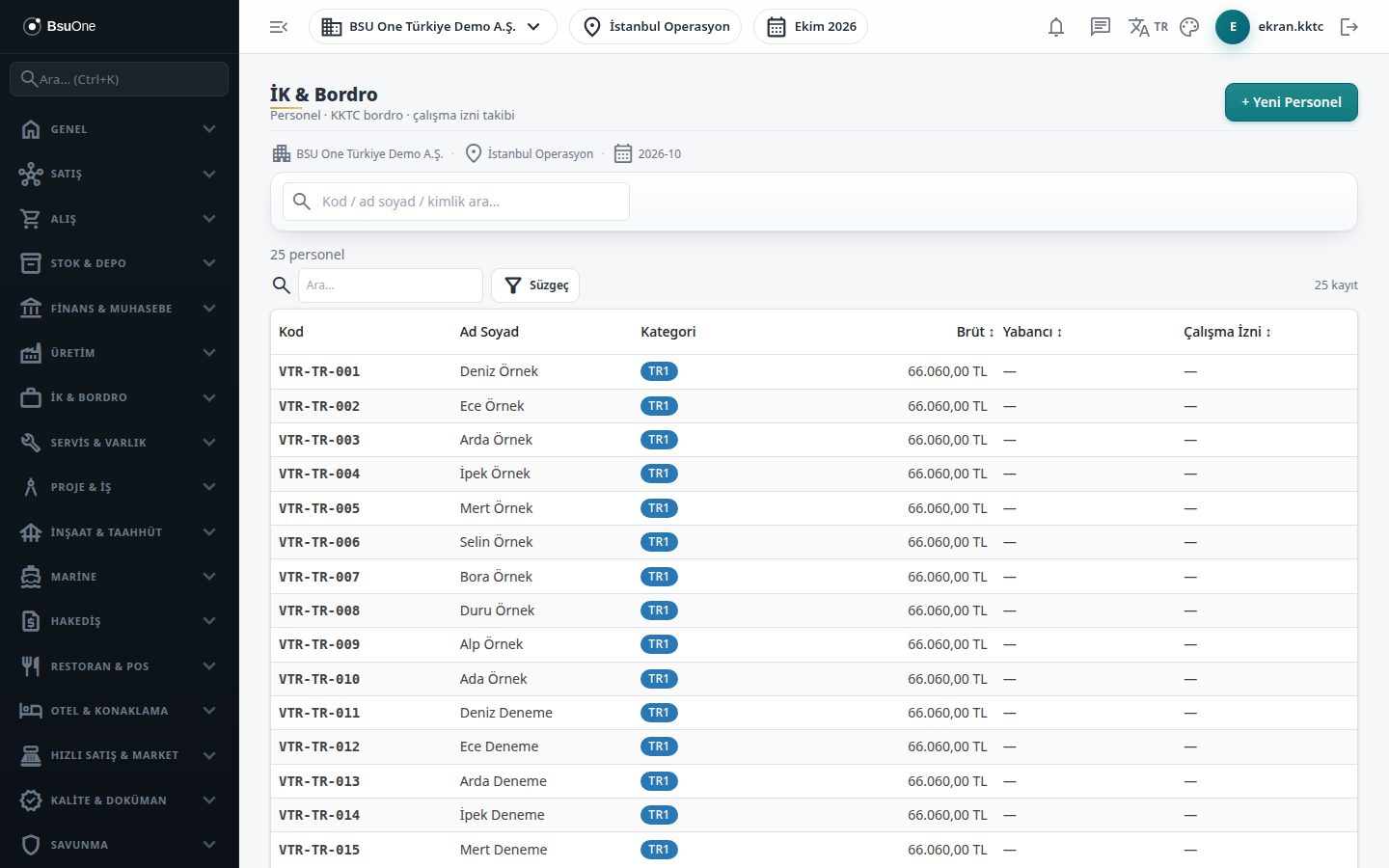Open the theme palette icon
The image size is (1389, 868).
point(1189,27)
